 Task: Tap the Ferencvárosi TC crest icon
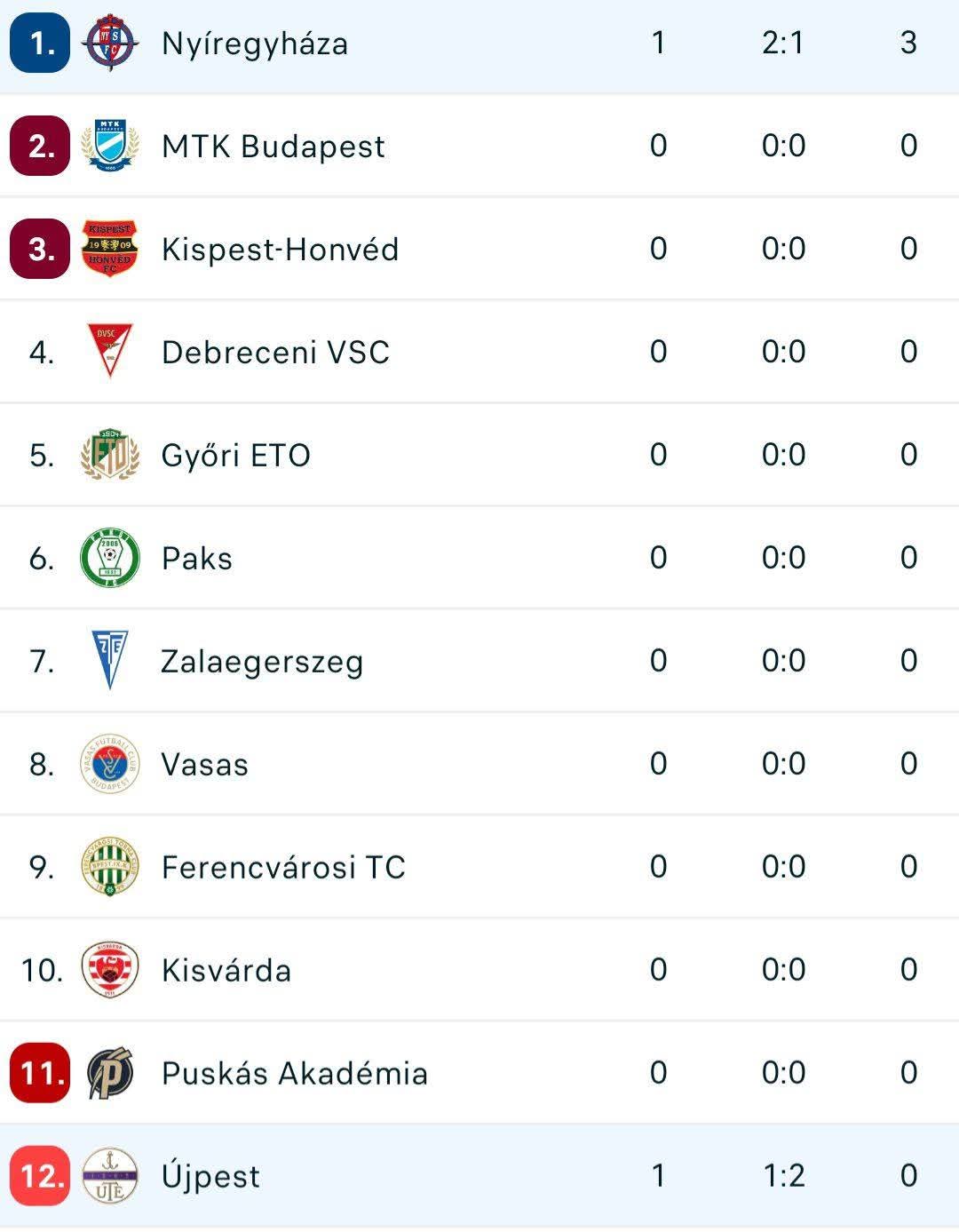tap(110, 867)
